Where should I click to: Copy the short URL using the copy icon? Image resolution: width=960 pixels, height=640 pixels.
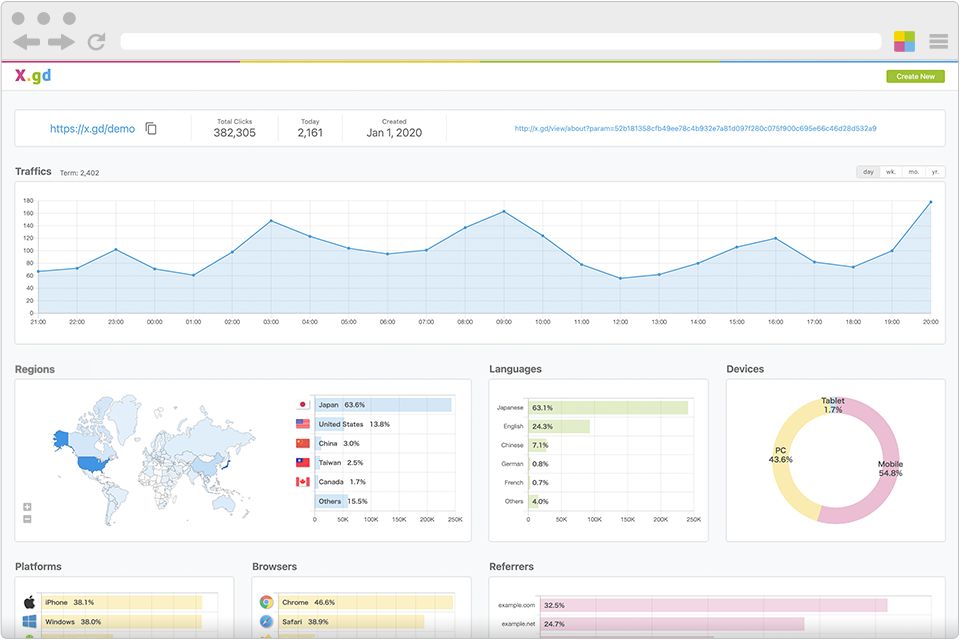click(151, 128)
